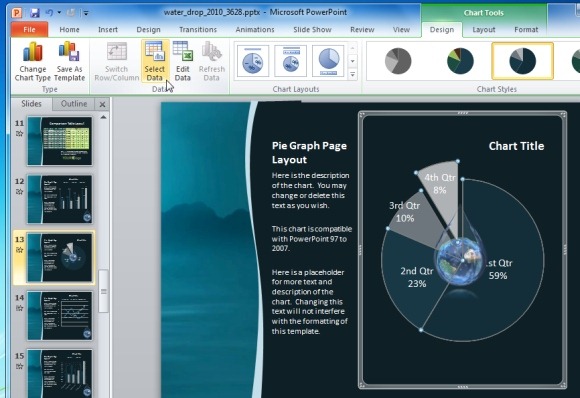This screenshot has height=398, width=580.
Task: Click the Undo arrow icon
Action: click(x=49, y=13)
